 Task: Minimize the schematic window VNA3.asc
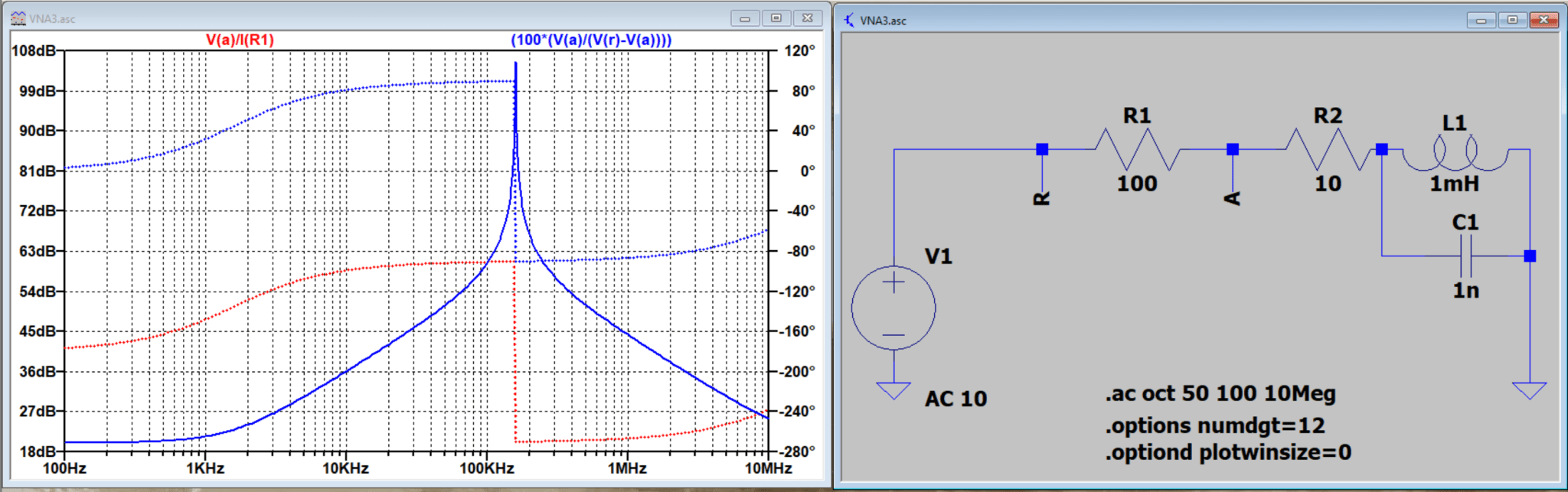[1481, 20]
